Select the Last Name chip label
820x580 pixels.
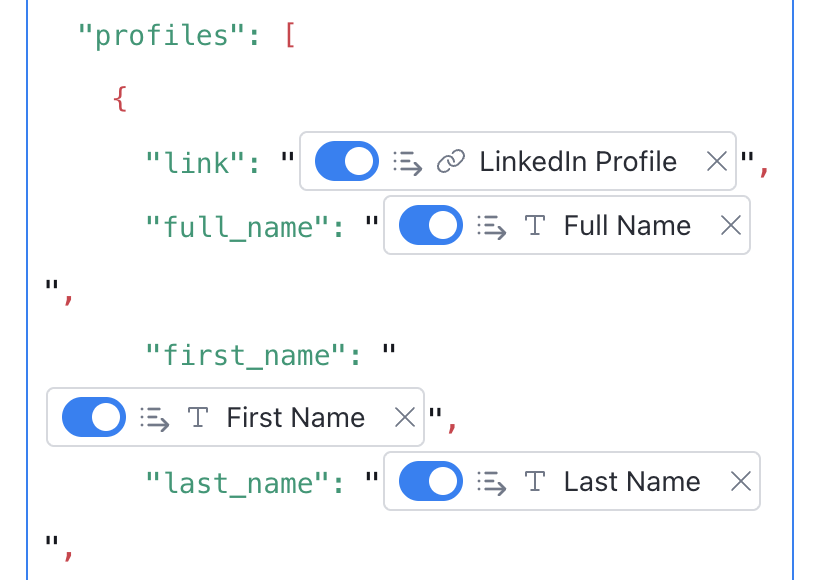(x=632, y=481)
